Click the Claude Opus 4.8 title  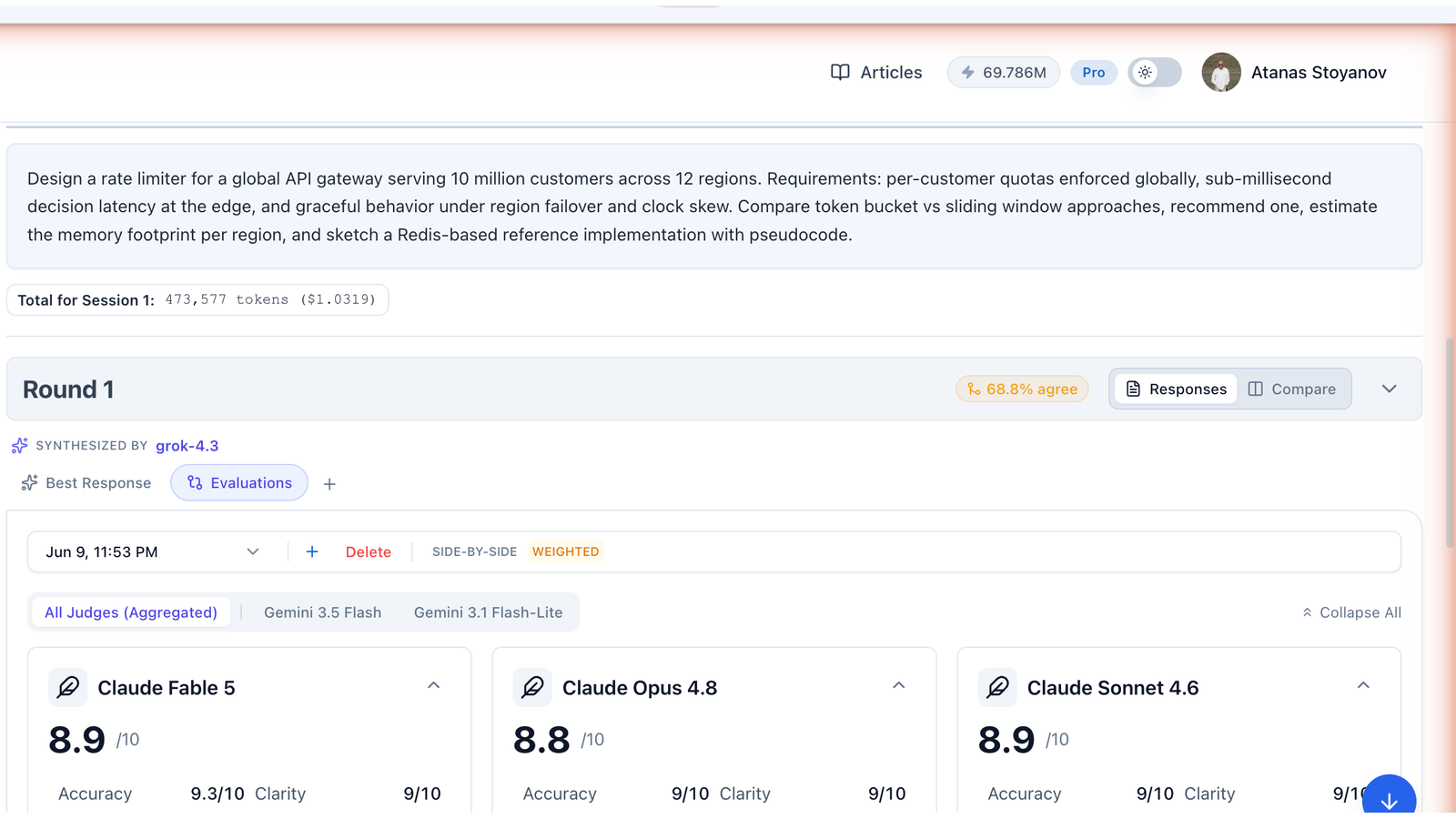(640, 688)
